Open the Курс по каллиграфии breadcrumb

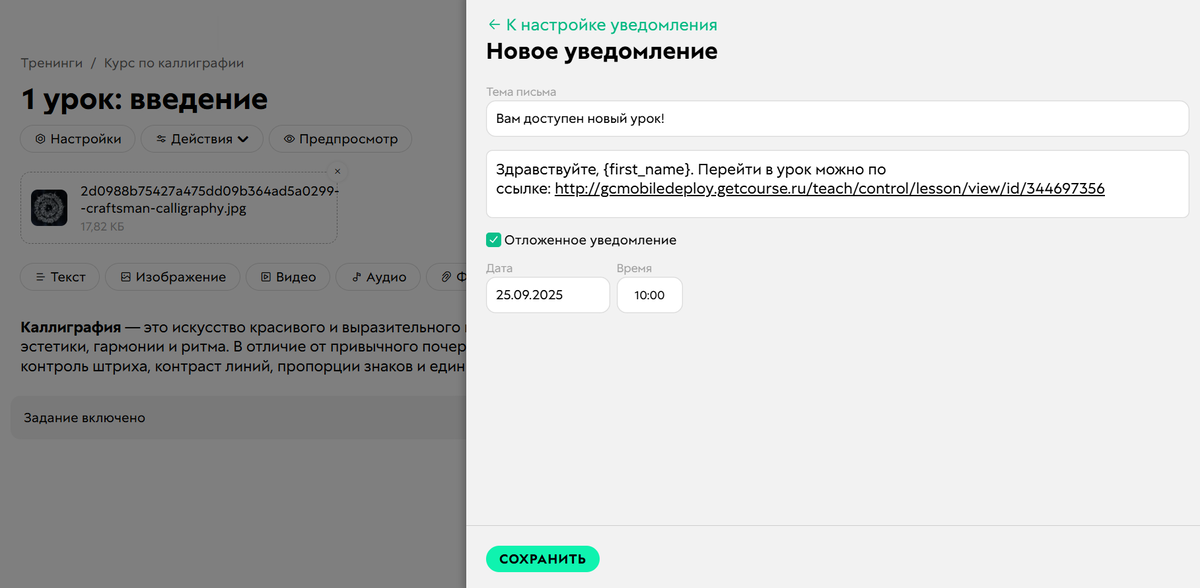tap(170, 62)
